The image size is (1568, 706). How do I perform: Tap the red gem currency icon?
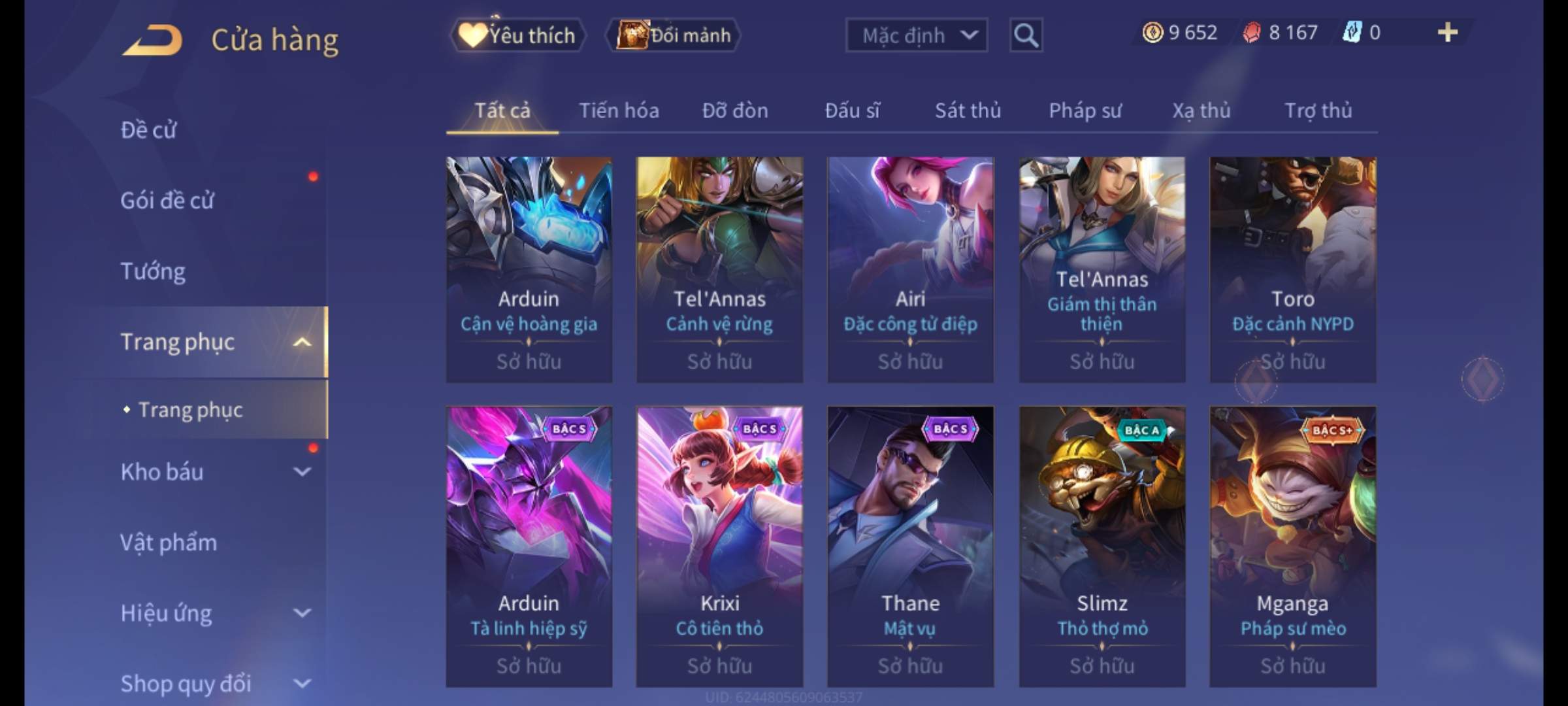click(x=1251, y=32)
